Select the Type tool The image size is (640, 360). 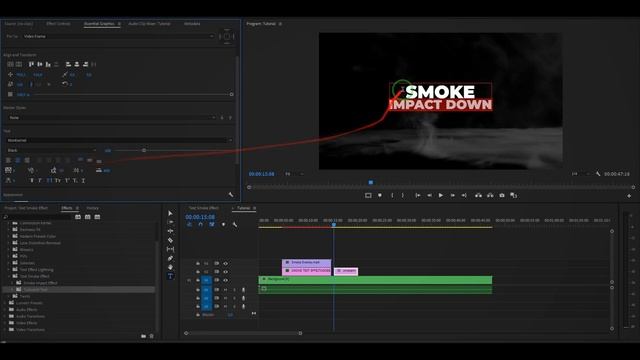[x=170, y=276]
